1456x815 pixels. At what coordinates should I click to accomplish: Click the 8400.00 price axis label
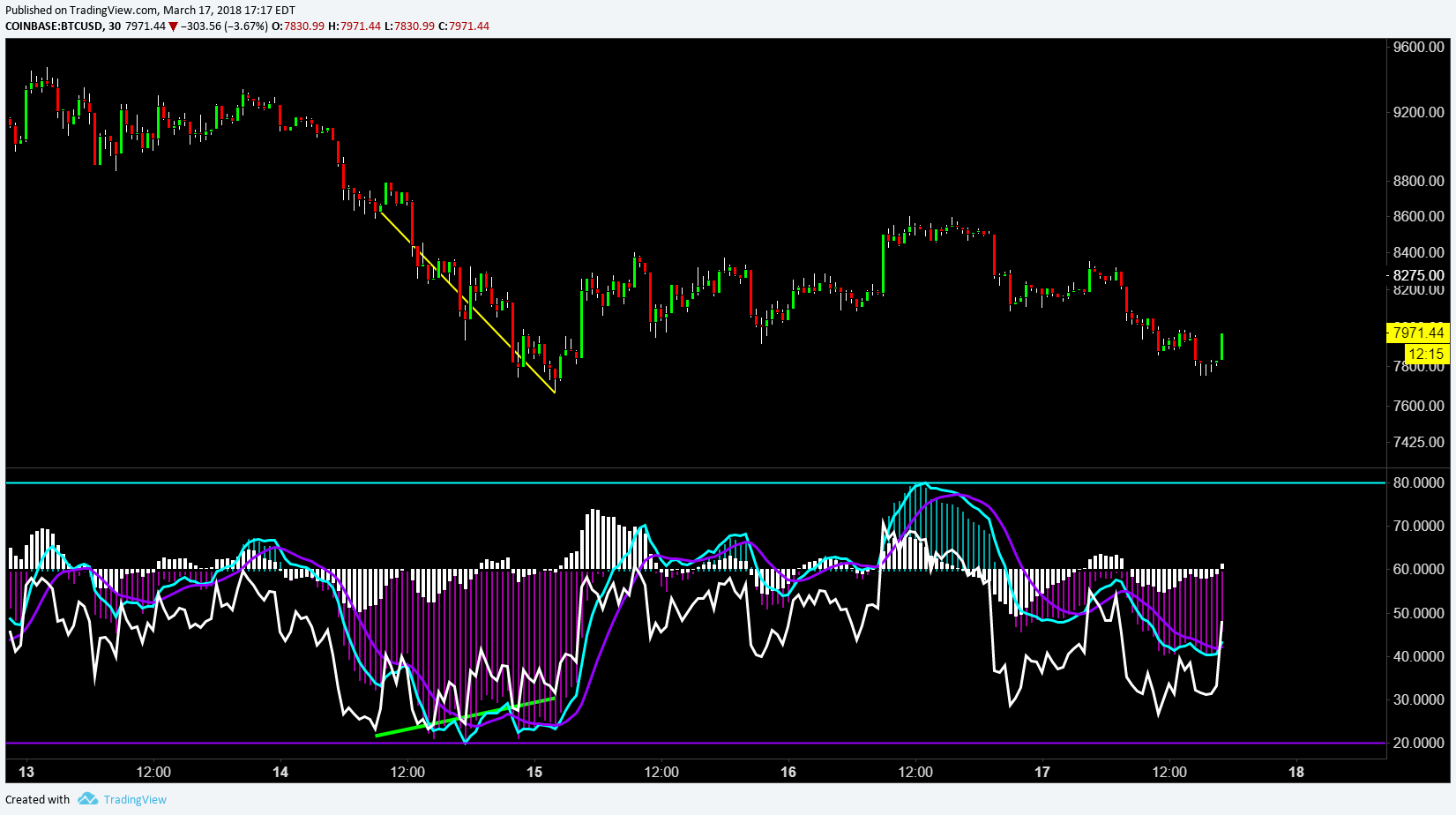[1418, 253]
